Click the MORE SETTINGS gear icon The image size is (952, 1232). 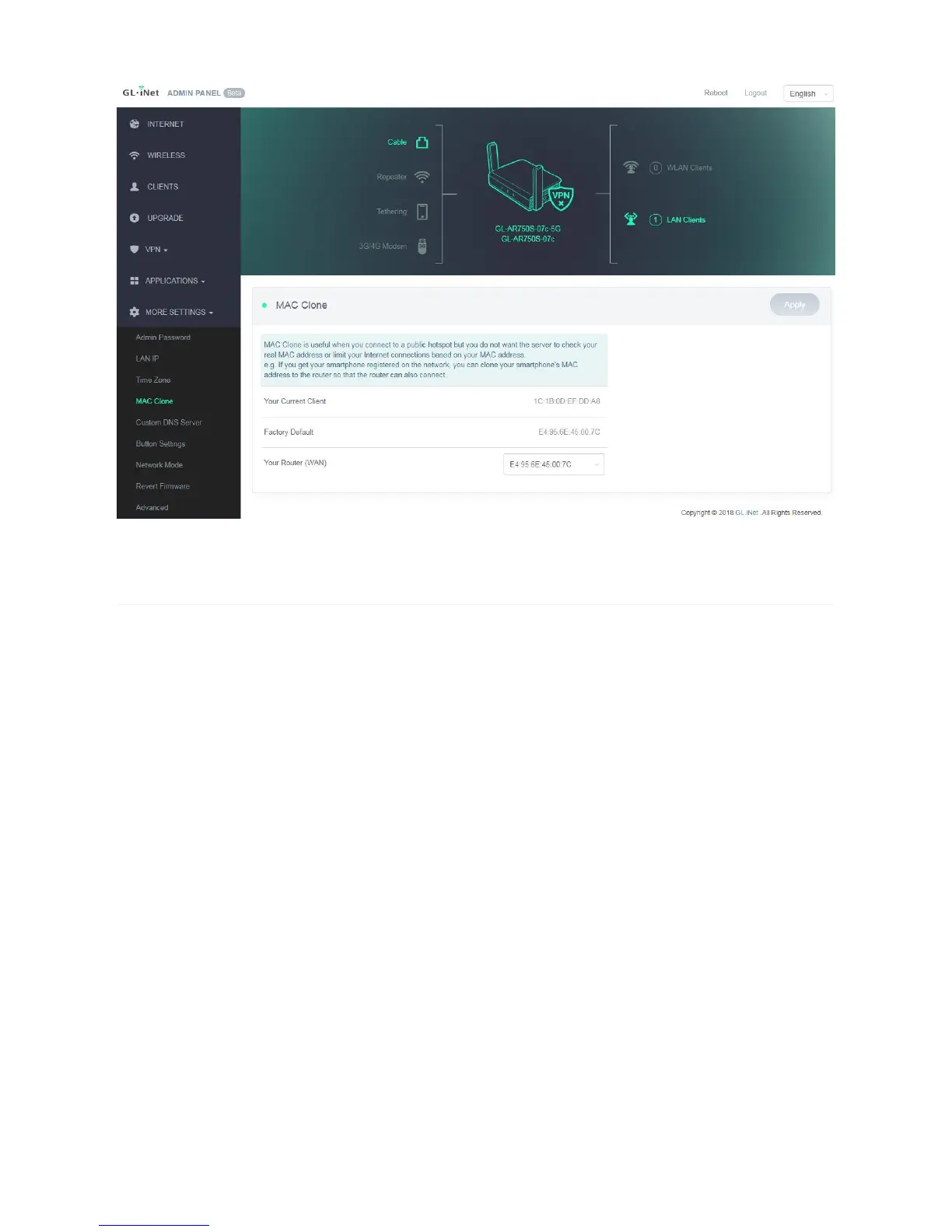135,312
